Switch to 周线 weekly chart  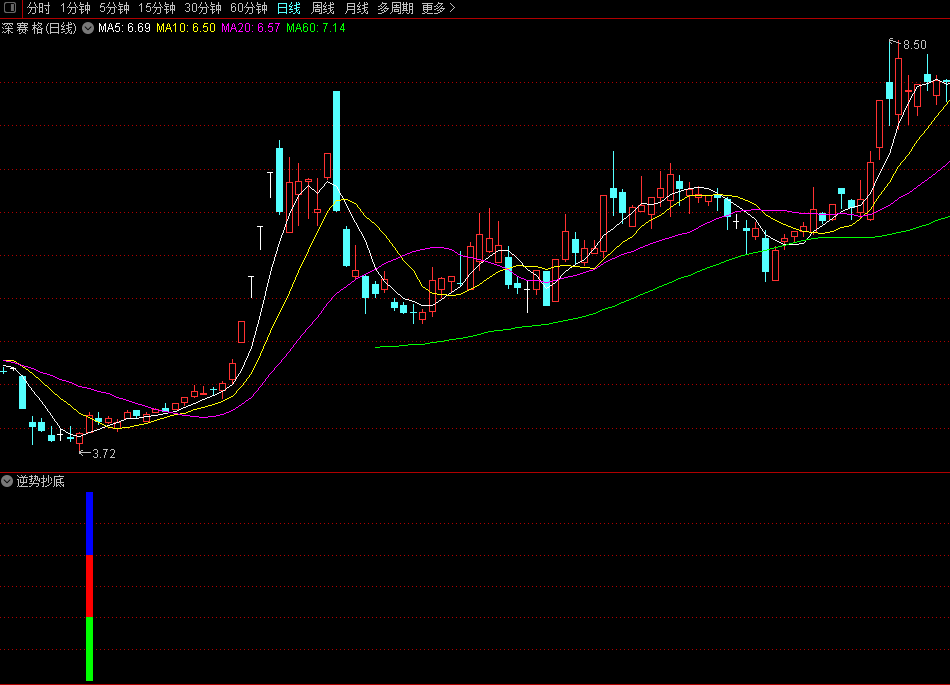322,8
